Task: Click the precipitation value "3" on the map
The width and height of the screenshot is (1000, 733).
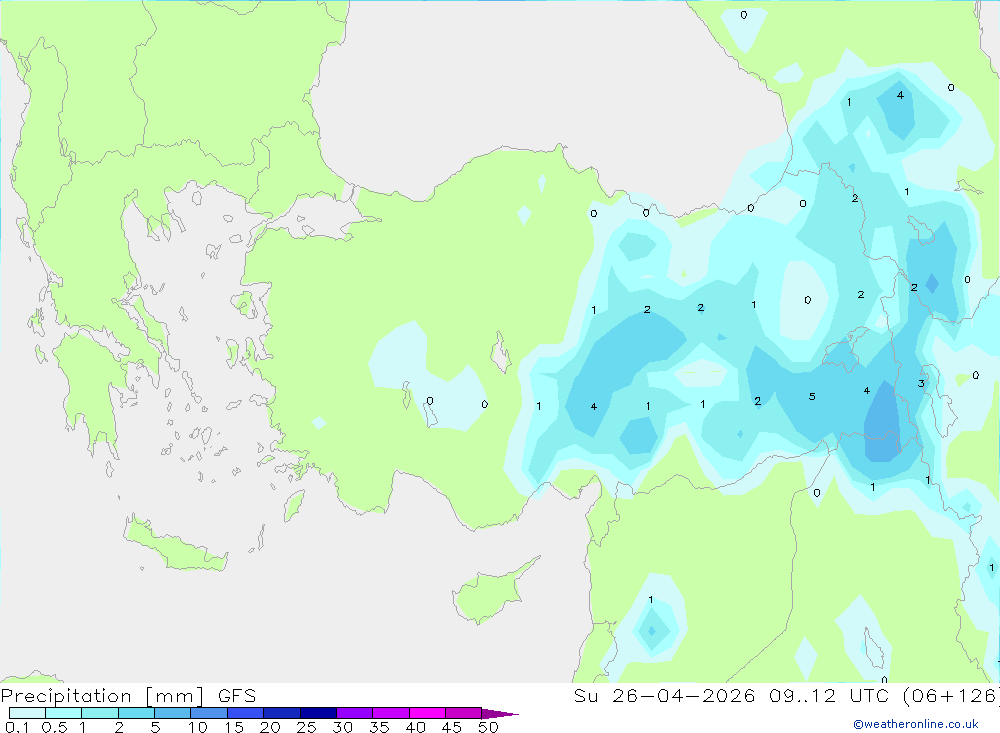Action: 921,383
